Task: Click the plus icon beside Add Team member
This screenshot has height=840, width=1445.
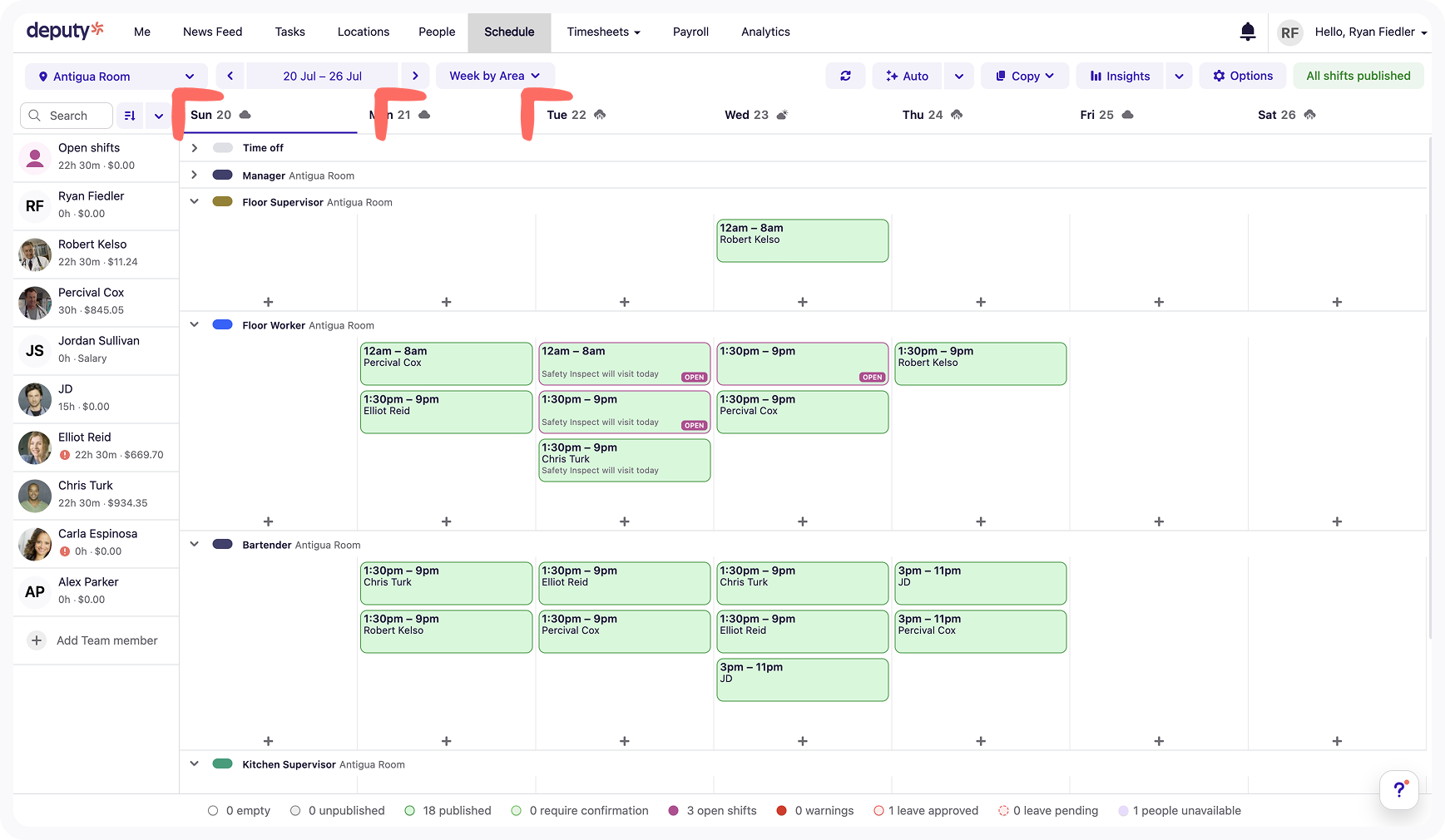Action: 37,640
